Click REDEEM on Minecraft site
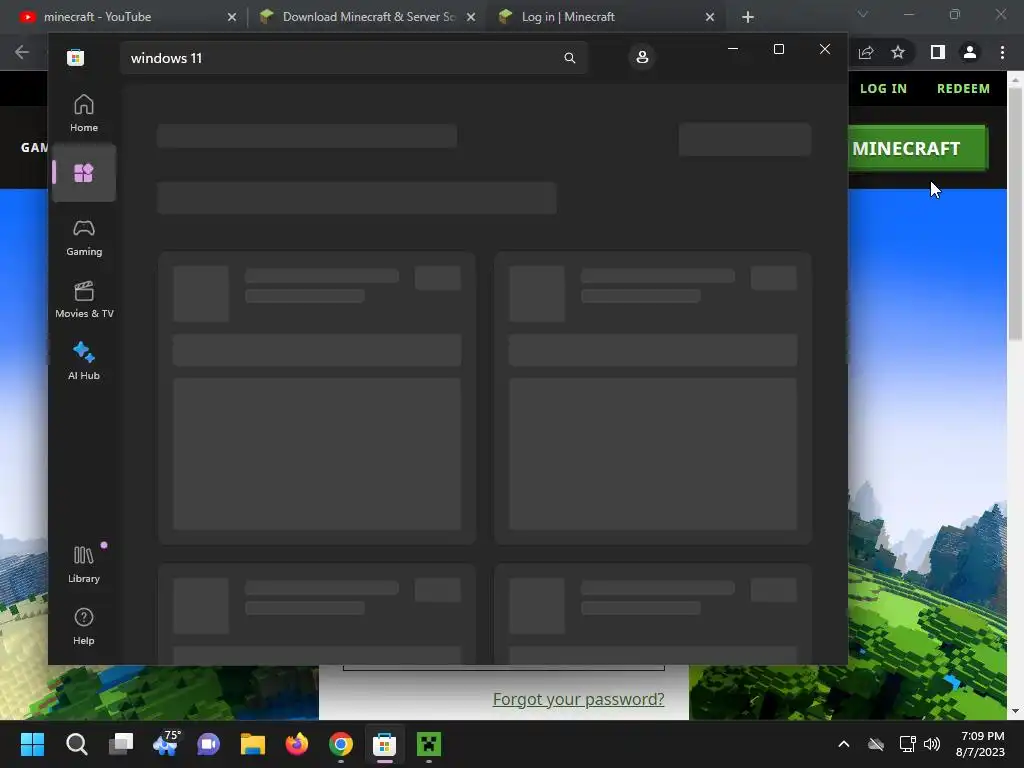The image size is (1024, 768). point(963,88)
